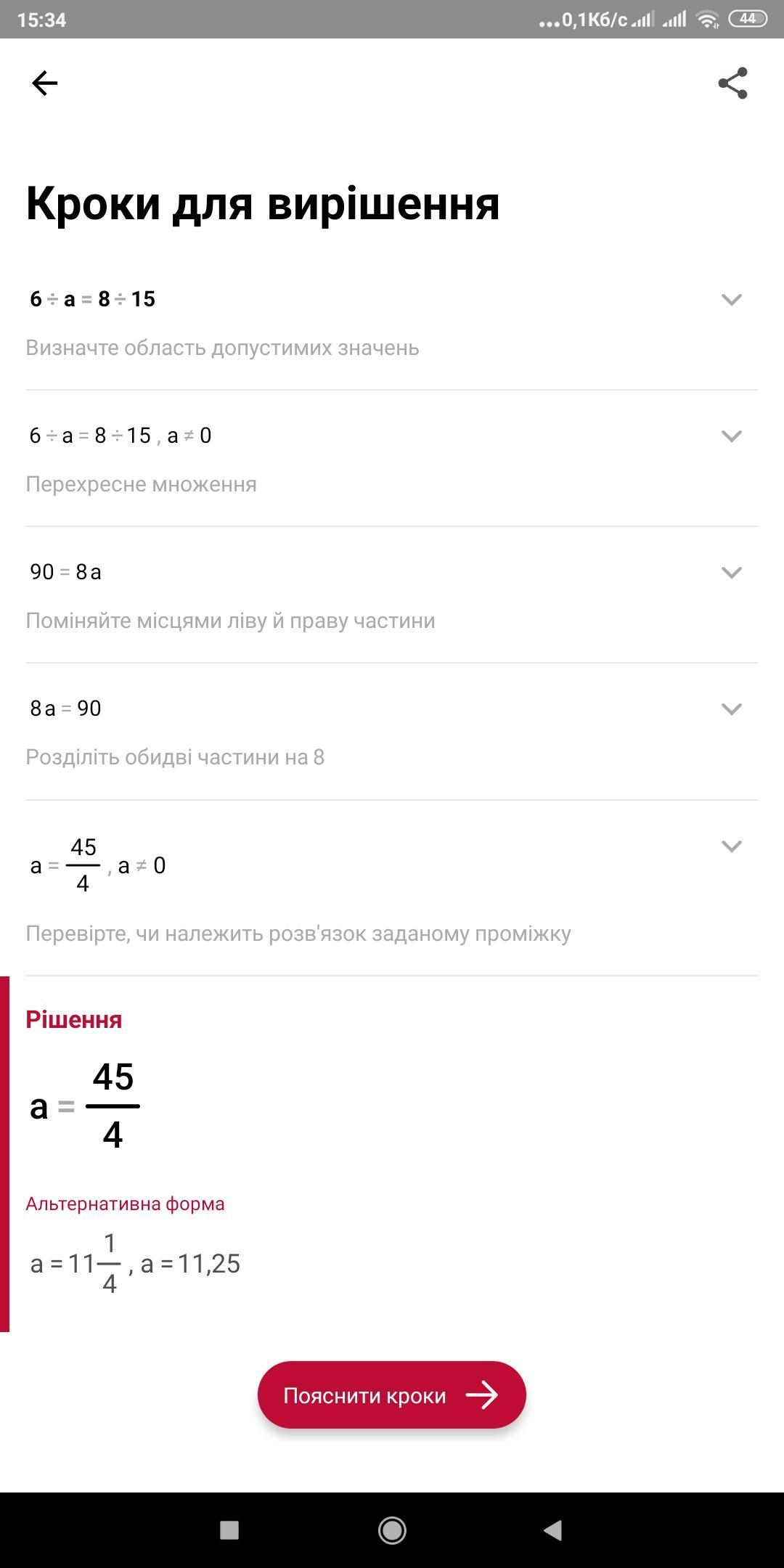The width and height of the screenshot is (784, 1568).
Task: Tap the battery indicator in status bar
Action: pyautogui.click(x=748, y=19)
